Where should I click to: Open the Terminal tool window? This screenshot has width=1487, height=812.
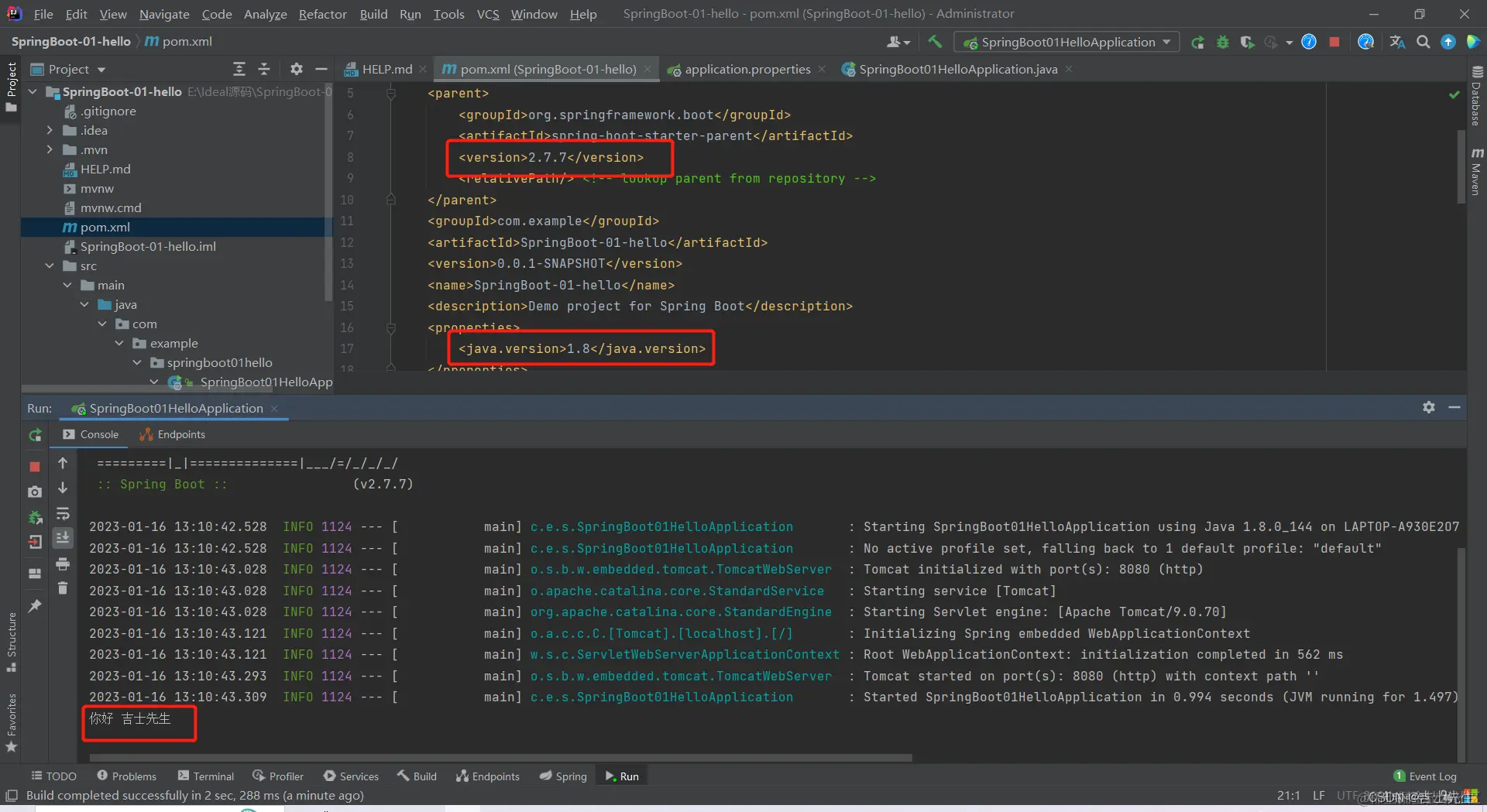click(x=205, y=776)
